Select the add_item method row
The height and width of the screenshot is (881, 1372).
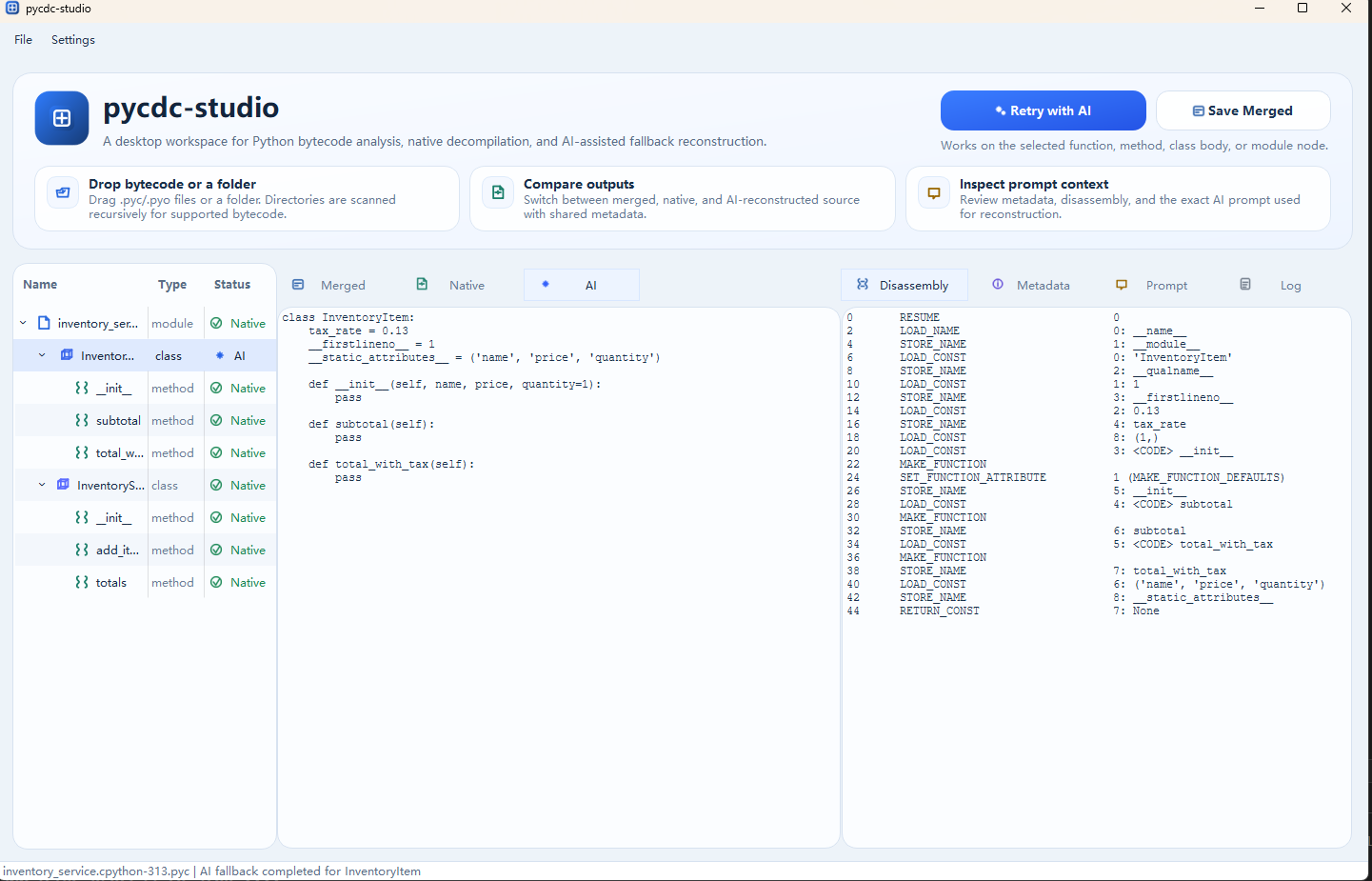[117, 550]
